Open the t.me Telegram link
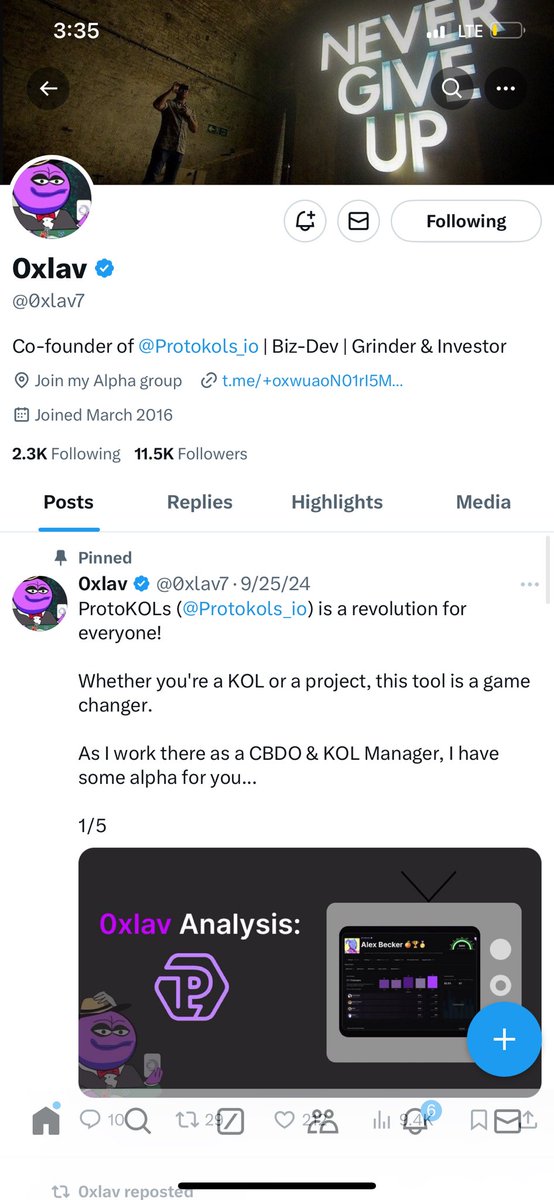The height and width of the screenshot is (1200, 554). pos(303,381)
